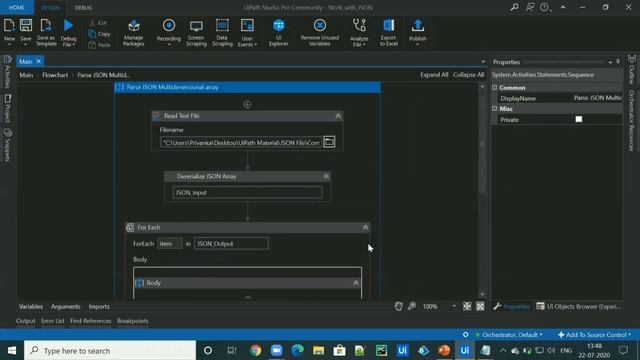Image resolution: width=640 pixels, height=360 pixels.
Task: Toggle the Private checkbox
Action: coord(579,119)
